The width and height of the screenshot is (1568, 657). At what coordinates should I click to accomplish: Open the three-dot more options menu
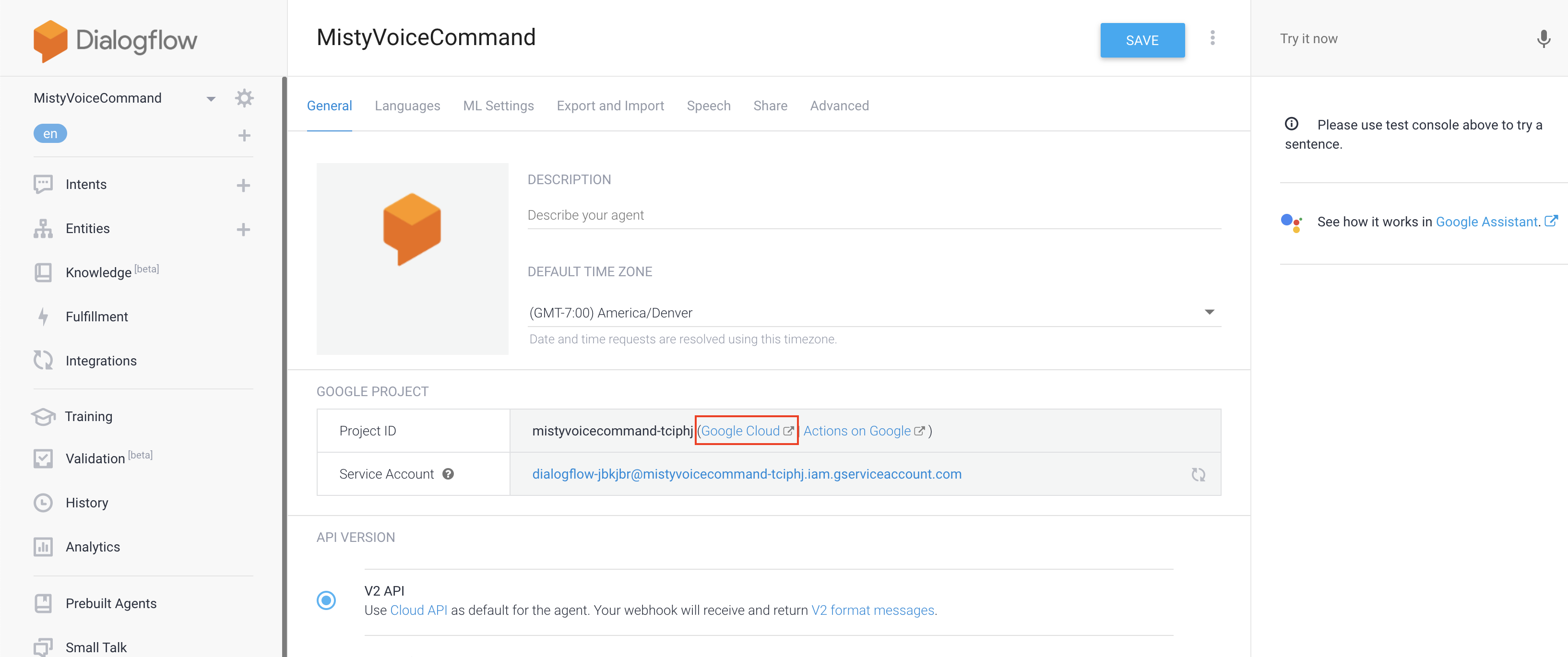click(1212, 38)
